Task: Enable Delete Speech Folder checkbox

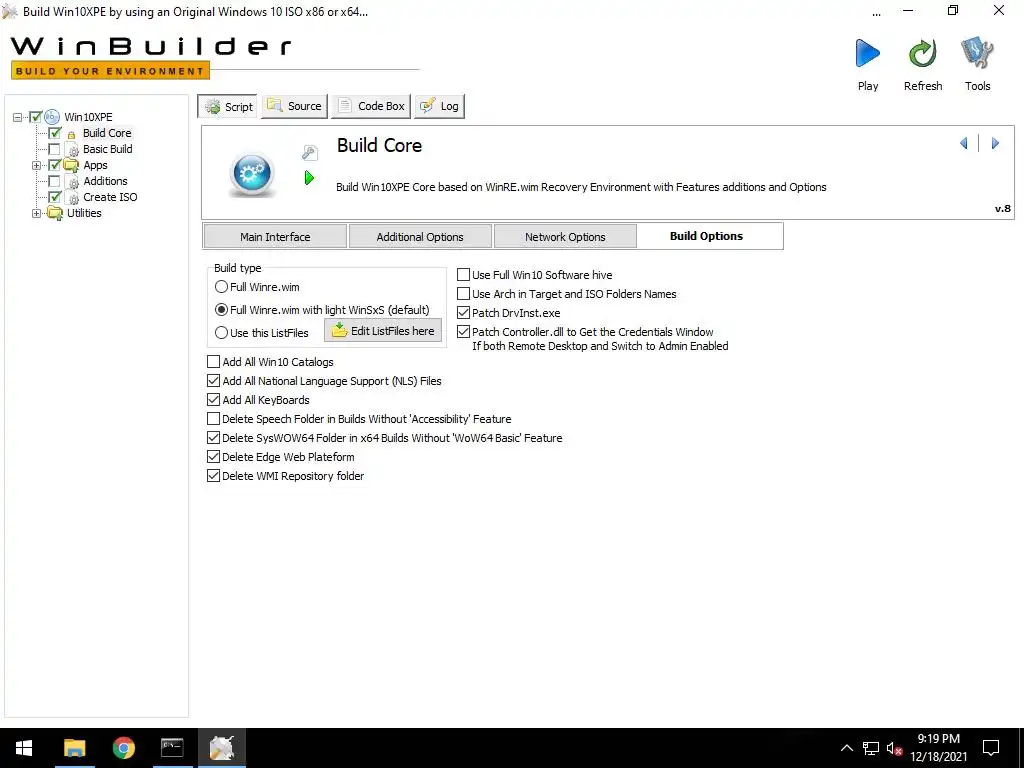Action: [x=214, y=419]
